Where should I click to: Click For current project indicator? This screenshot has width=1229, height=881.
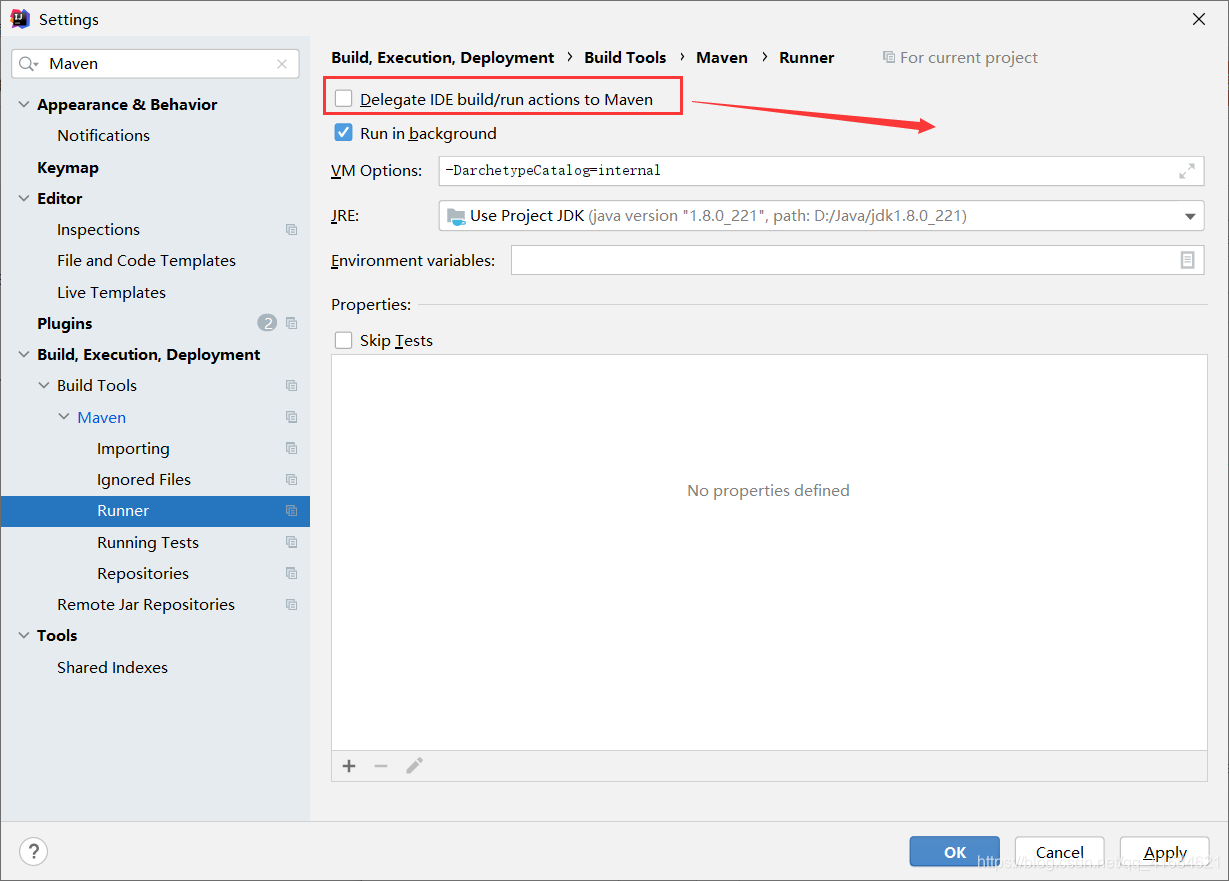click(x=960, y=58)
